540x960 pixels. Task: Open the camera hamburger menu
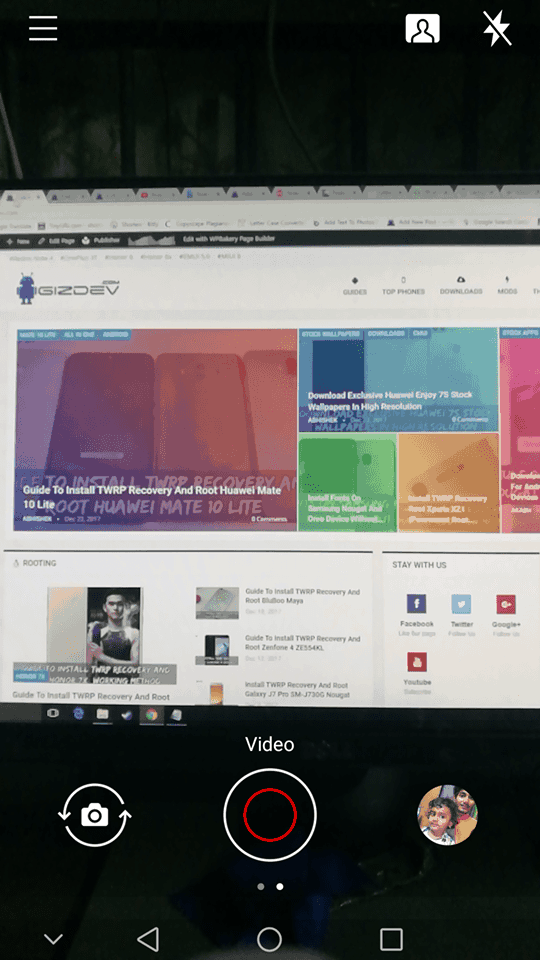click(x=43, y=28)
